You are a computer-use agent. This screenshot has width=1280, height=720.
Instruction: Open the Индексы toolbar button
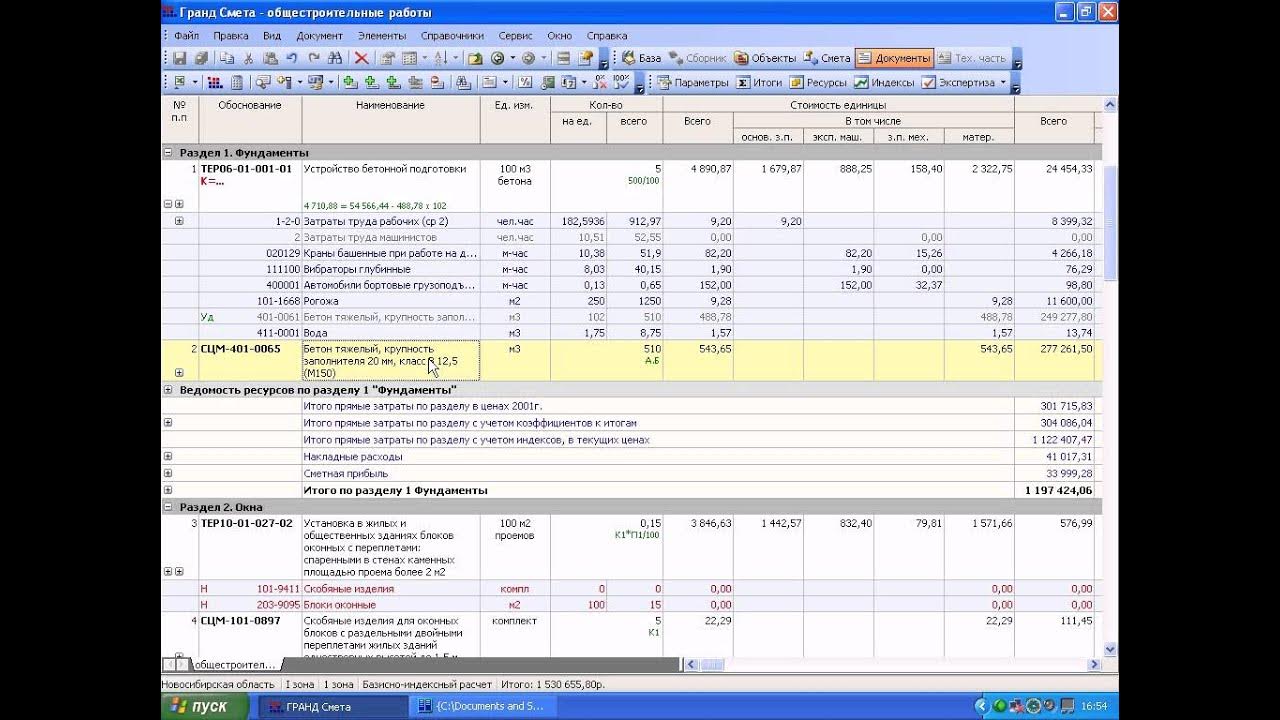click(884, 83)
